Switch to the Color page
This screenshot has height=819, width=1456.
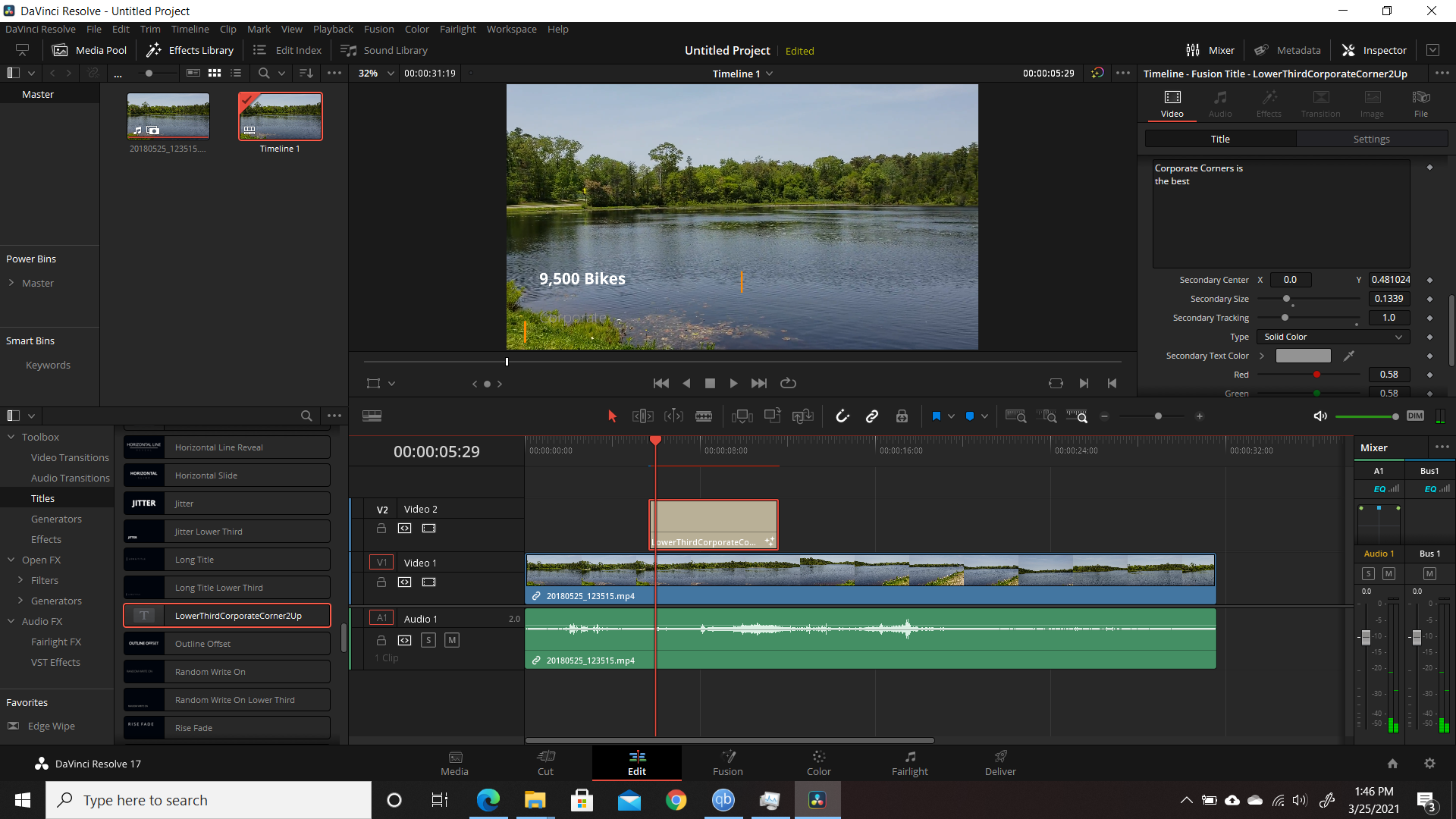point(818,763)
